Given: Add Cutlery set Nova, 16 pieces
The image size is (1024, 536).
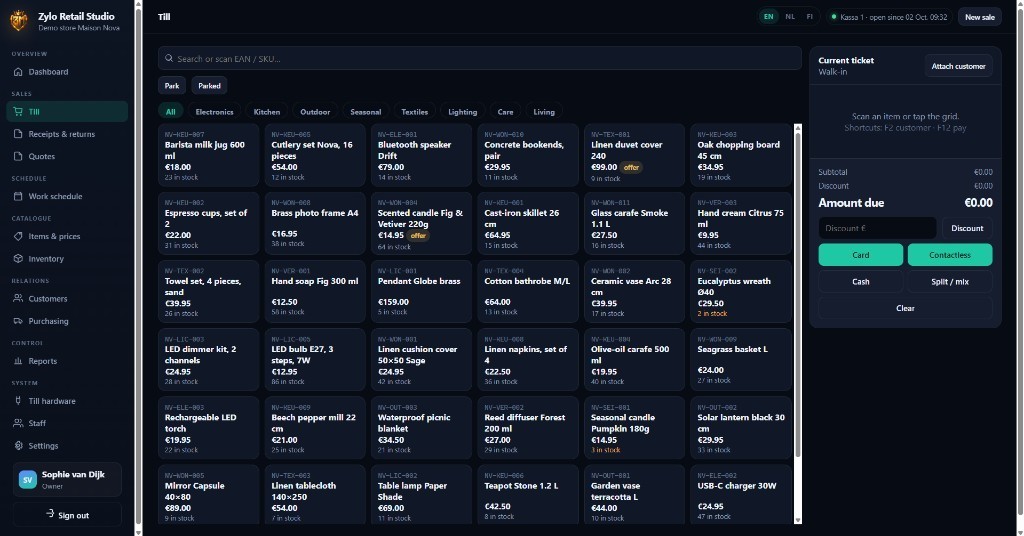Looking at the screenshot, I should pos(315,155).
